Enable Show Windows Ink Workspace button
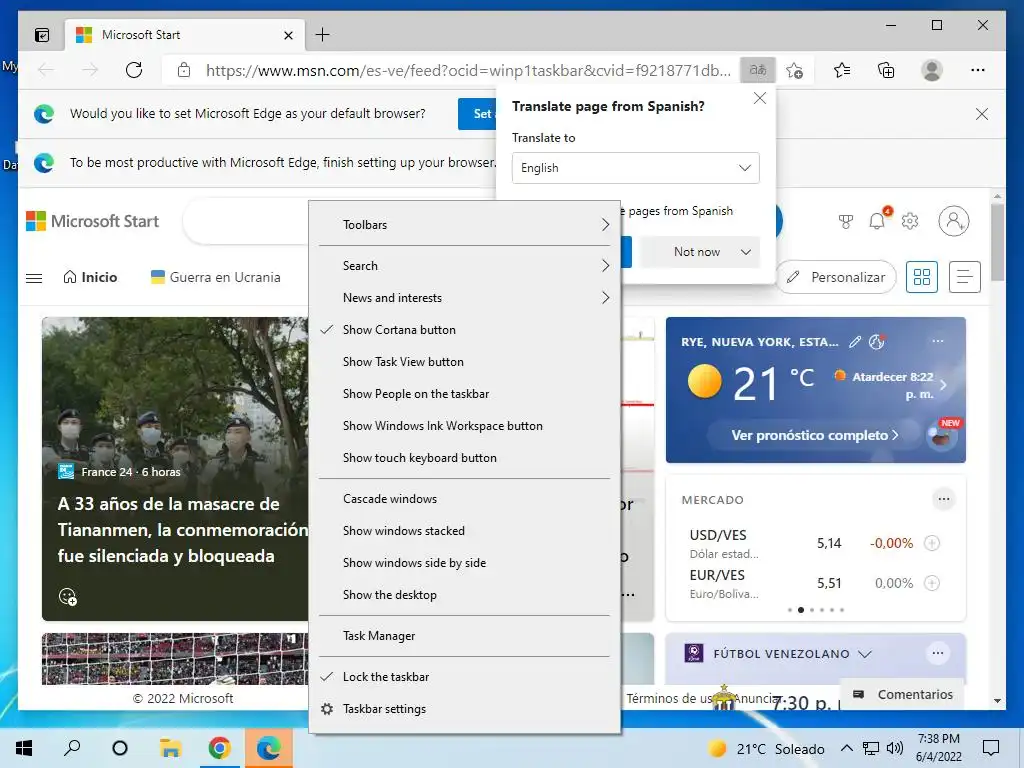This screenshot has width=1024, height=768. [x=464, y=426]
